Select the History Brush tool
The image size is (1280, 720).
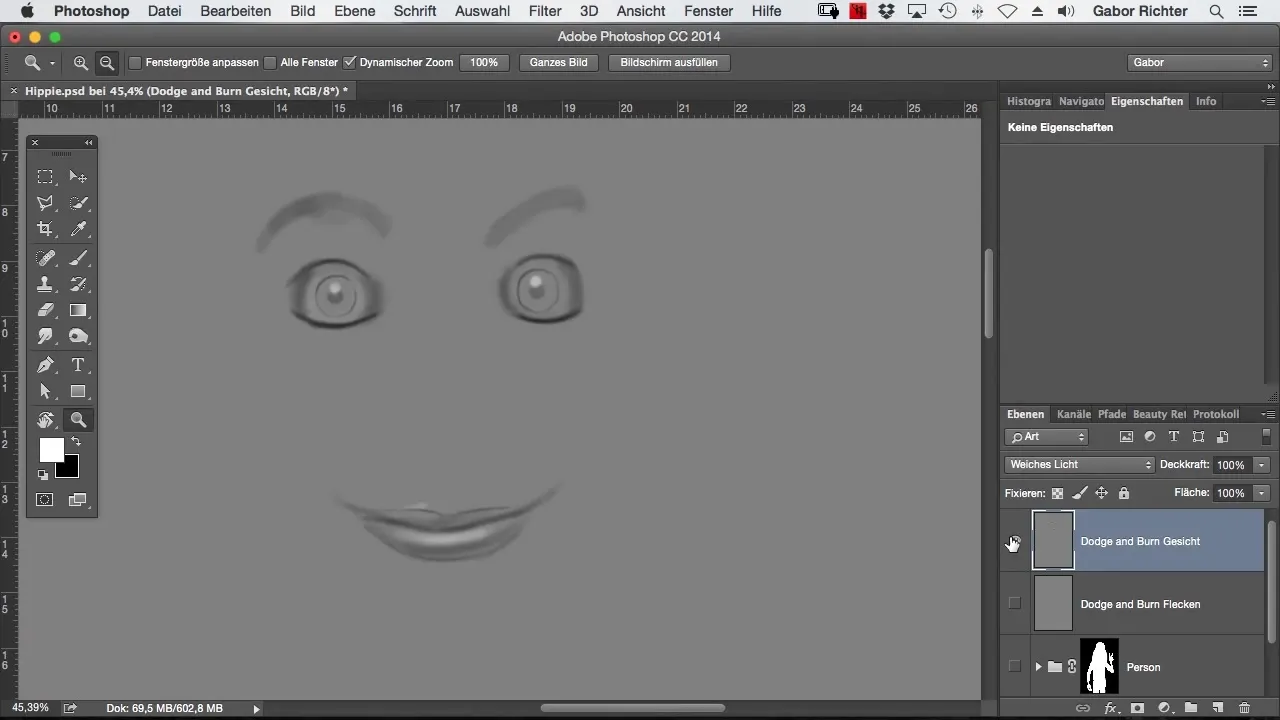[78, 284]
